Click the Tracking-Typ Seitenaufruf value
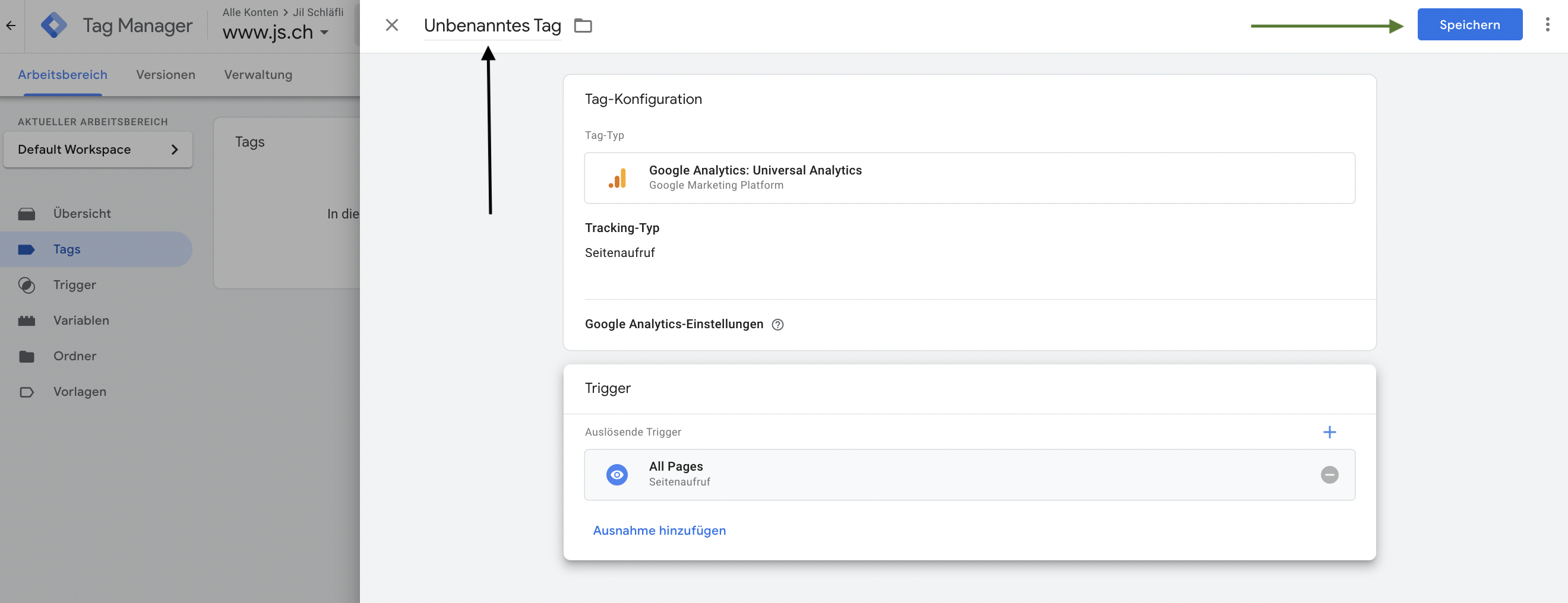The image size is (1568, 603). click(619, 252)
